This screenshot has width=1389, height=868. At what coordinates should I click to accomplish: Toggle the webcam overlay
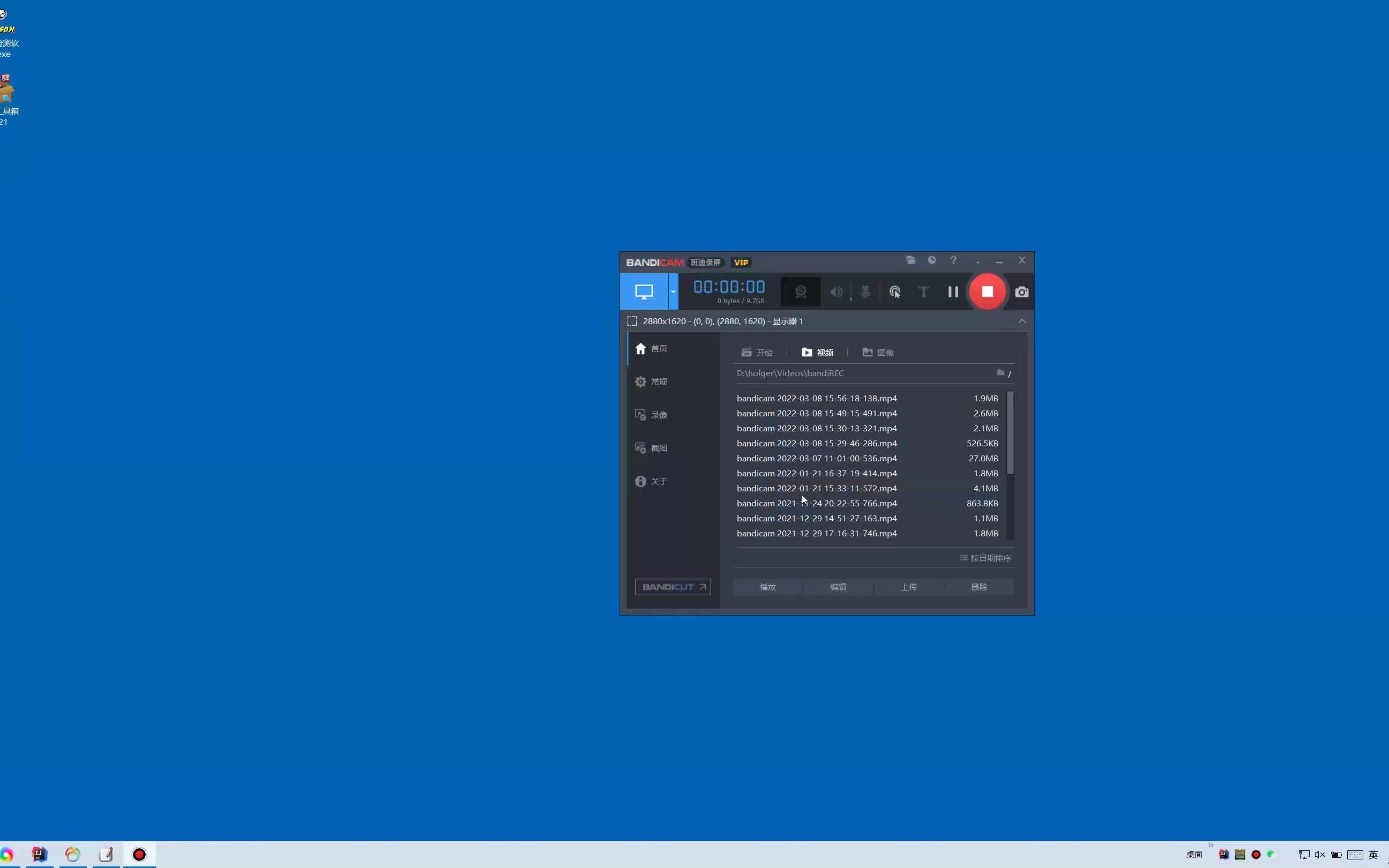pyautogui.click(x=801, y=291)
